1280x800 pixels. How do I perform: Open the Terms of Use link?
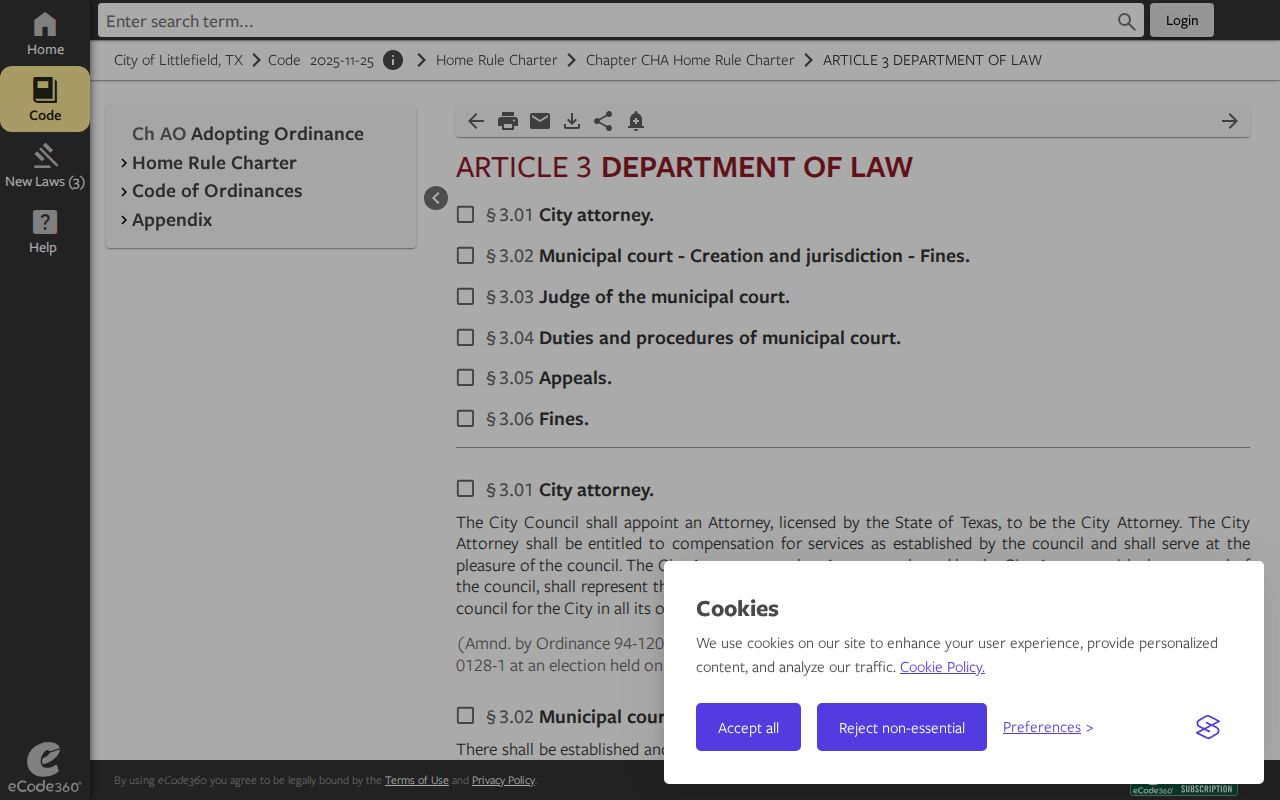[x=417, y=780]
